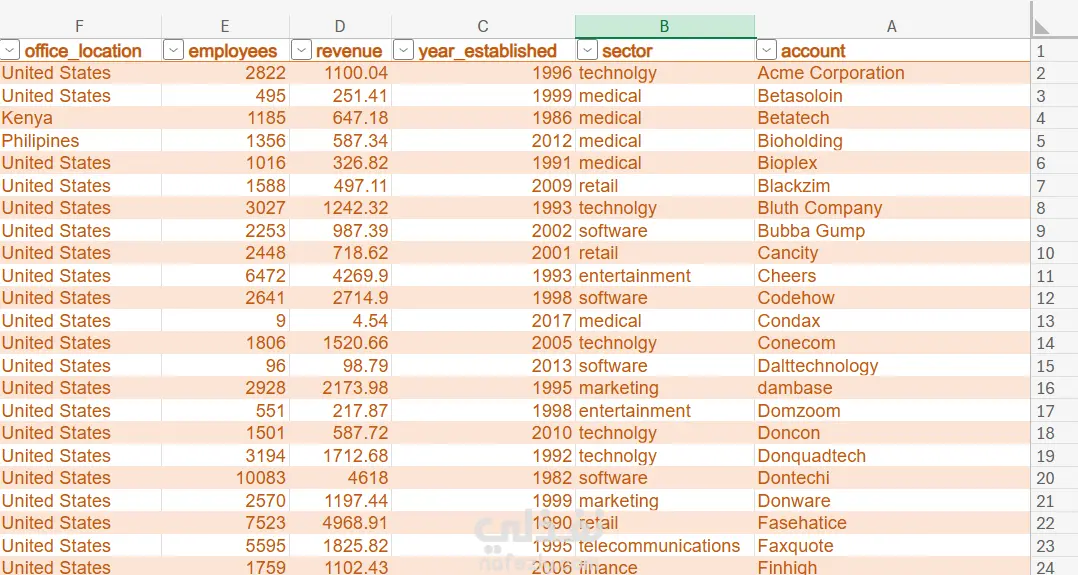Click the Kenya office location cell

[28, 118]
